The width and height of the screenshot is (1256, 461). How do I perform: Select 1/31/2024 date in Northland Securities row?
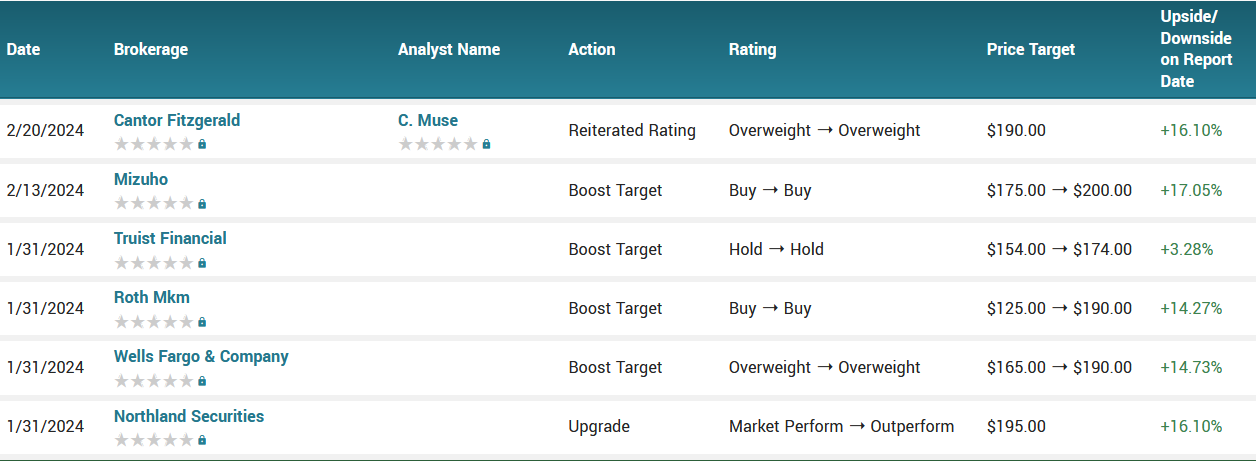45,426
